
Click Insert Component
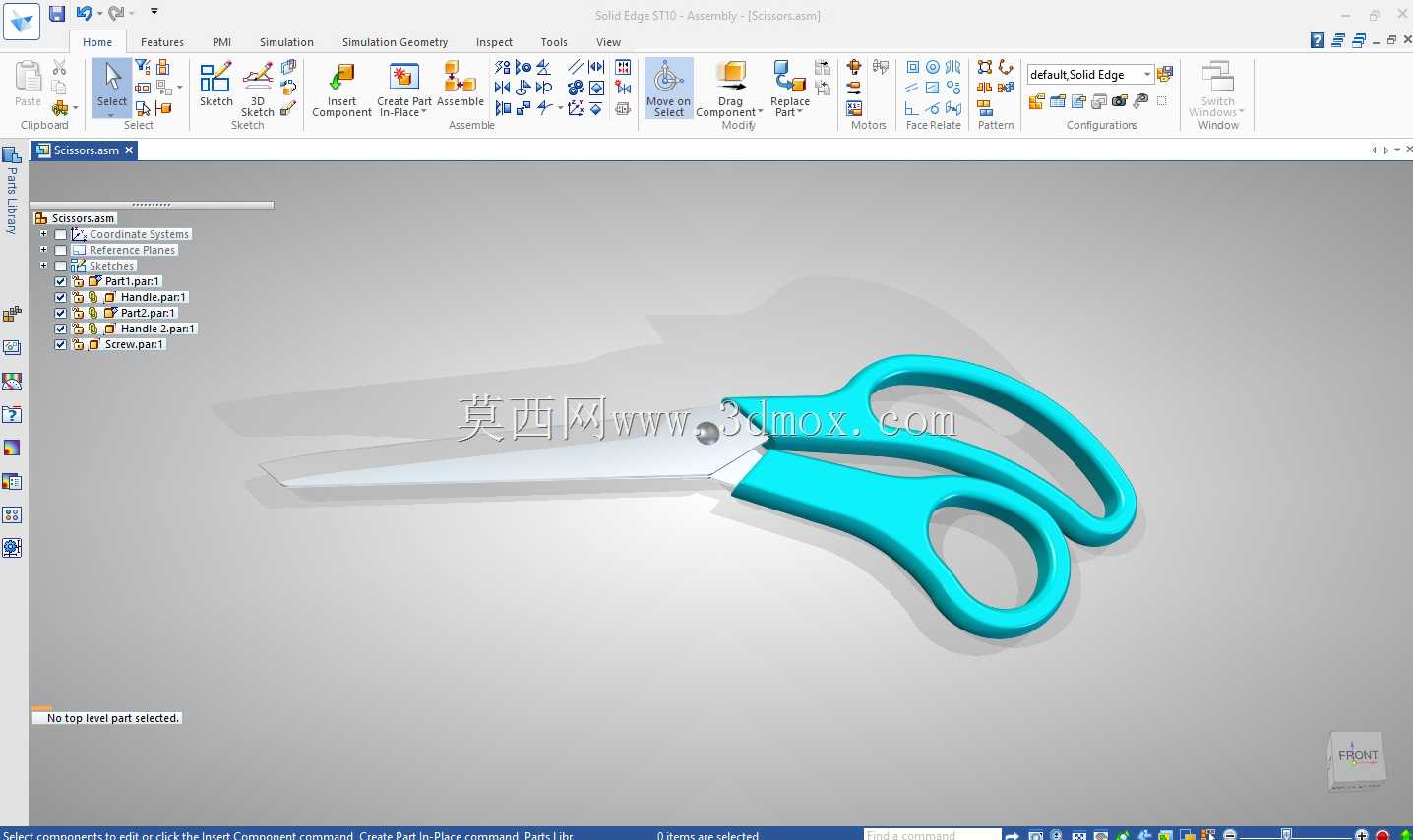click(x=341, y=90)
